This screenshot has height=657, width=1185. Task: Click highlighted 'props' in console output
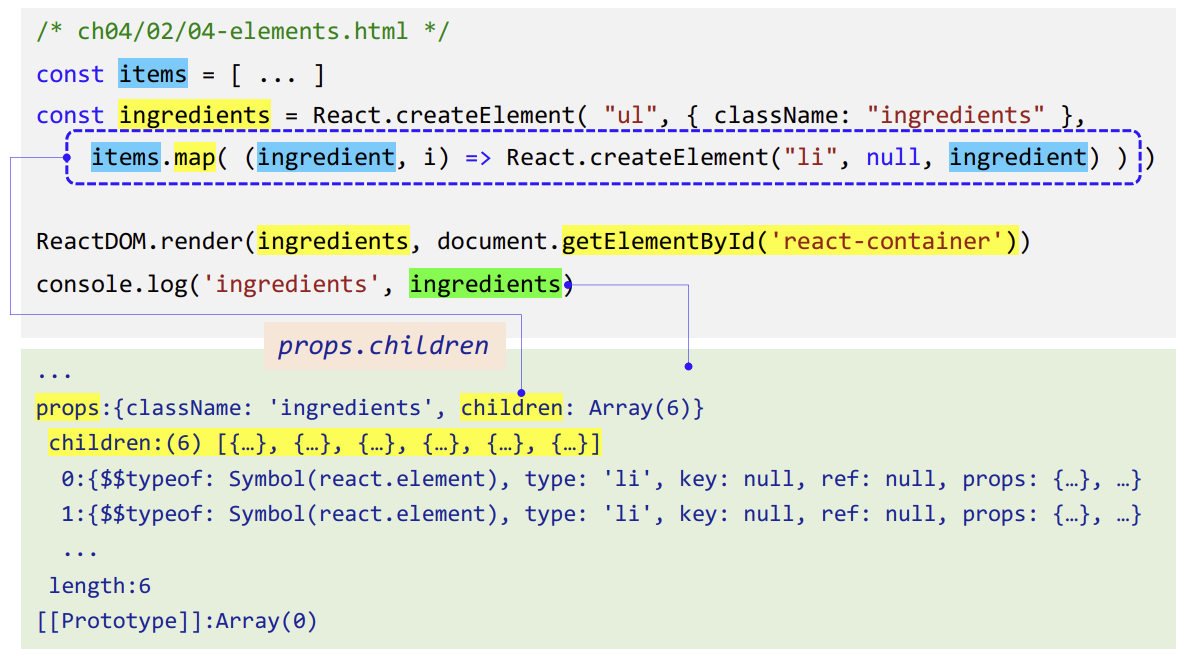[x=68, y=408]
